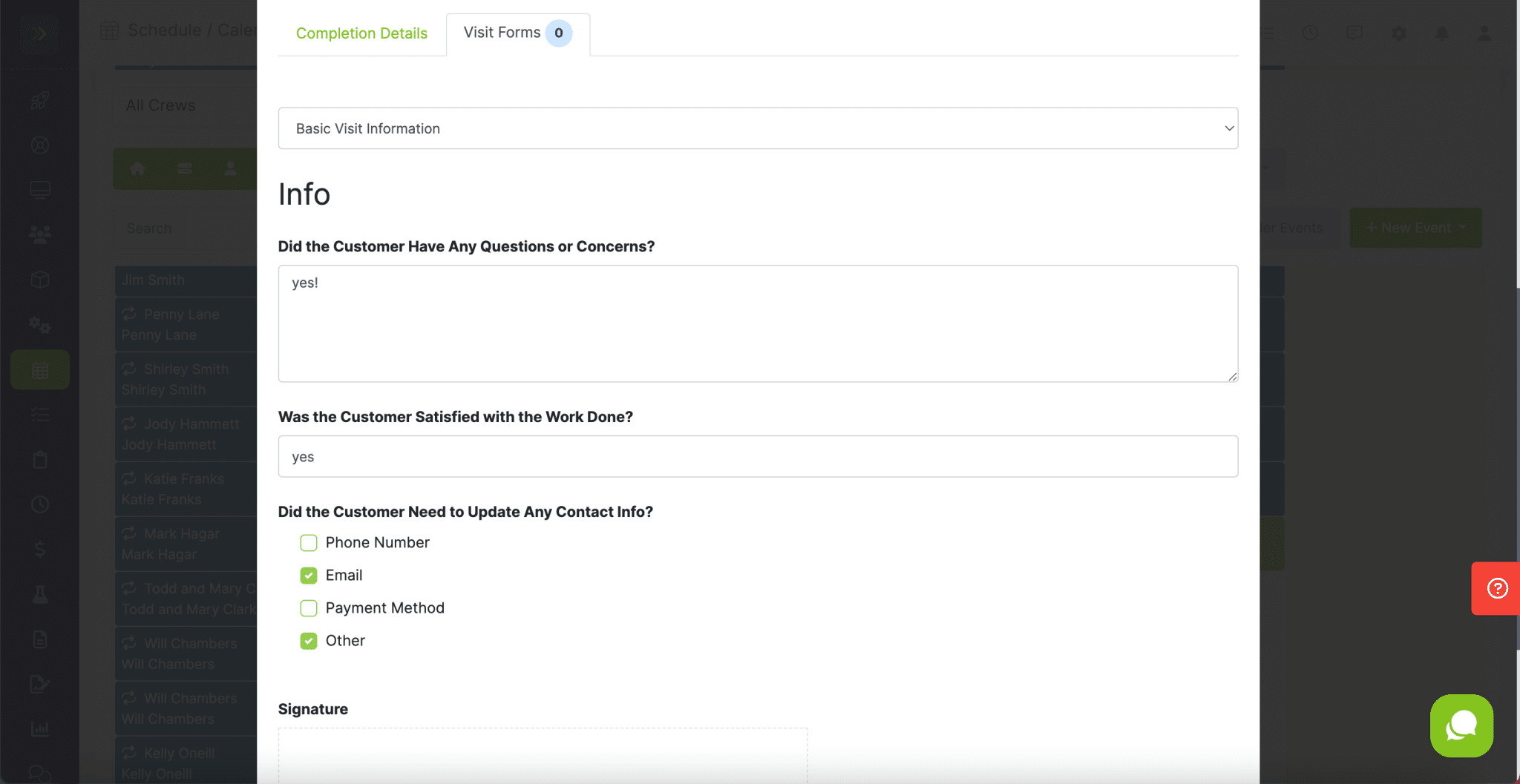Uncheck the Other checkbox
Viewport: 1520px width, 784px height.
pyautogui.click(x=309, y=641)
